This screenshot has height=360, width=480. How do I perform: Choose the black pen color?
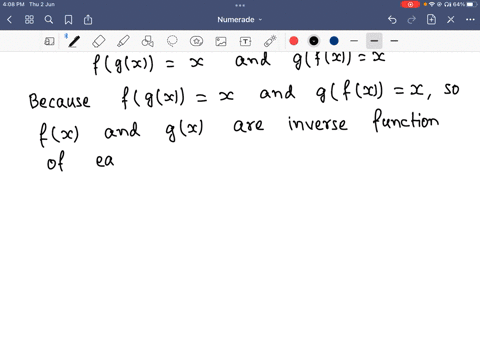pyautogui.click(x=314, y=41)
